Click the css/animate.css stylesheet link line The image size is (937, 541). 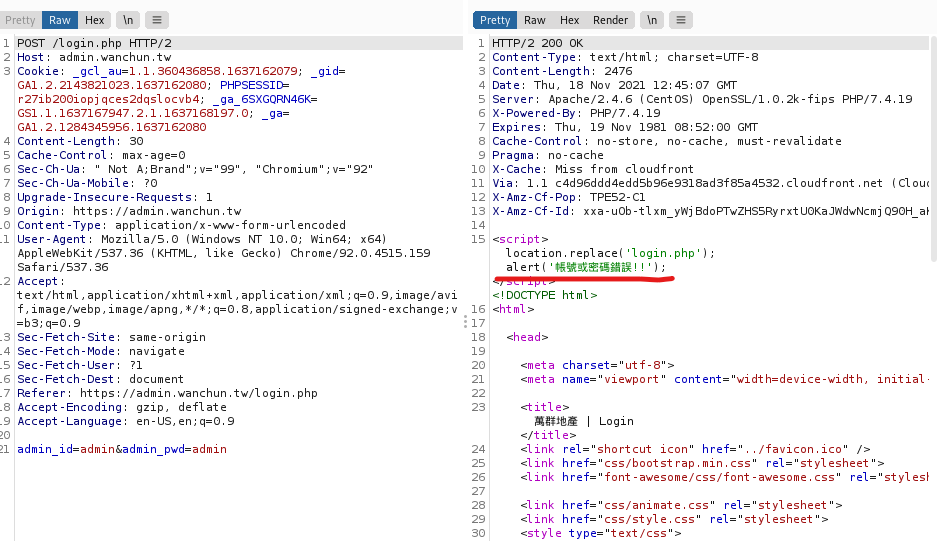[681, 506]
